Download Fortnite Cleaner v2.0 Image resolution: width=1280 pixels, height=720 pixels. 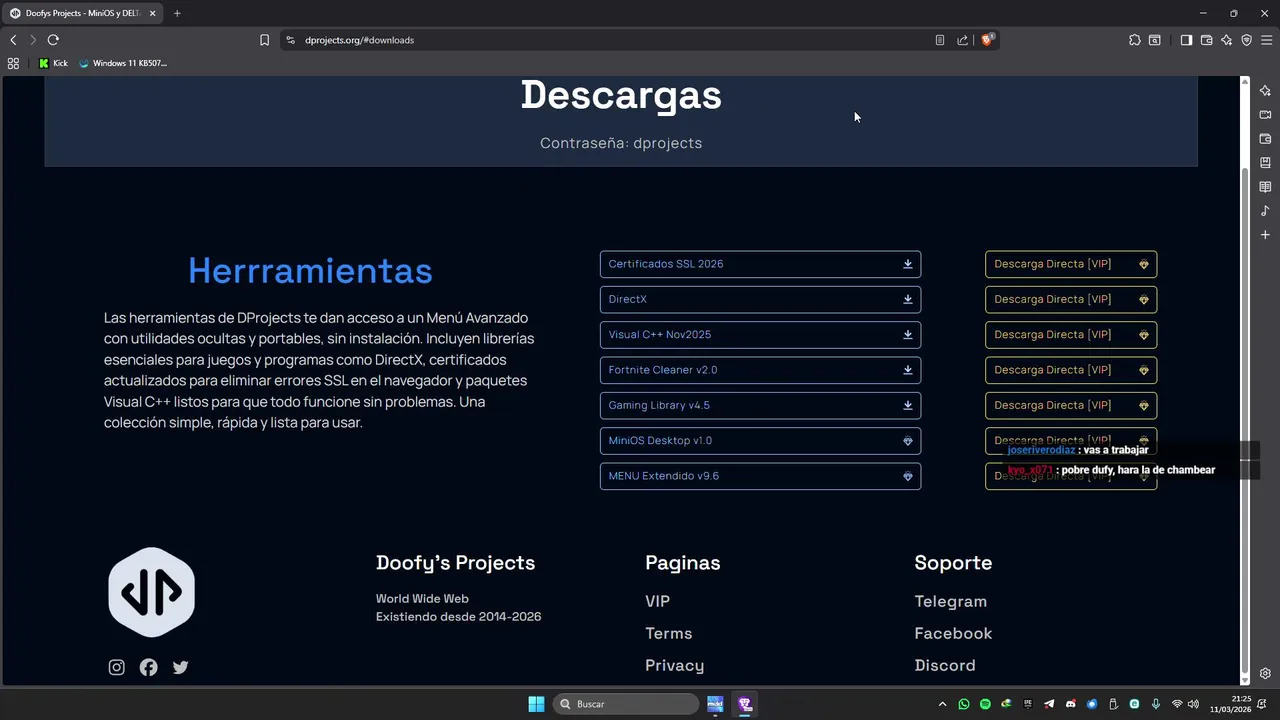(x=760, y=370)
